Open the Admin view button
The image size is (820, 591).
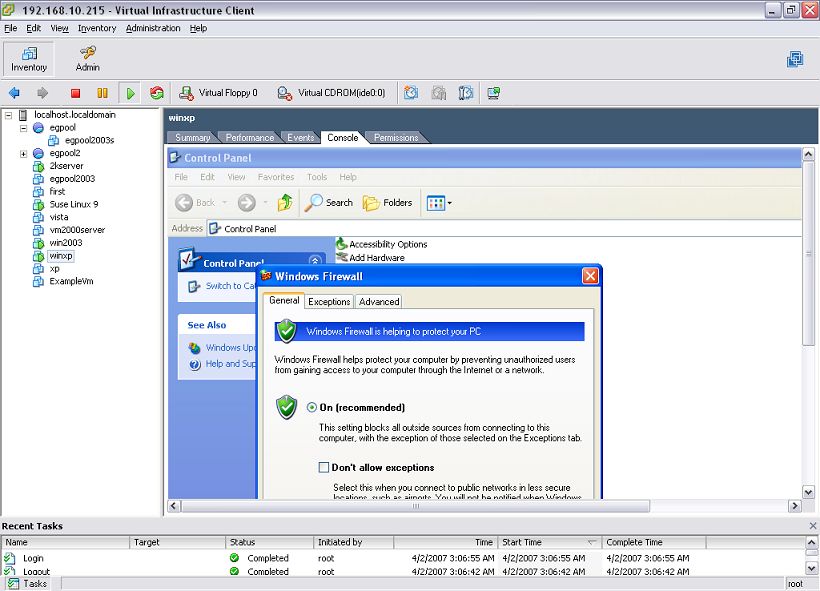(x=87, y=59)
